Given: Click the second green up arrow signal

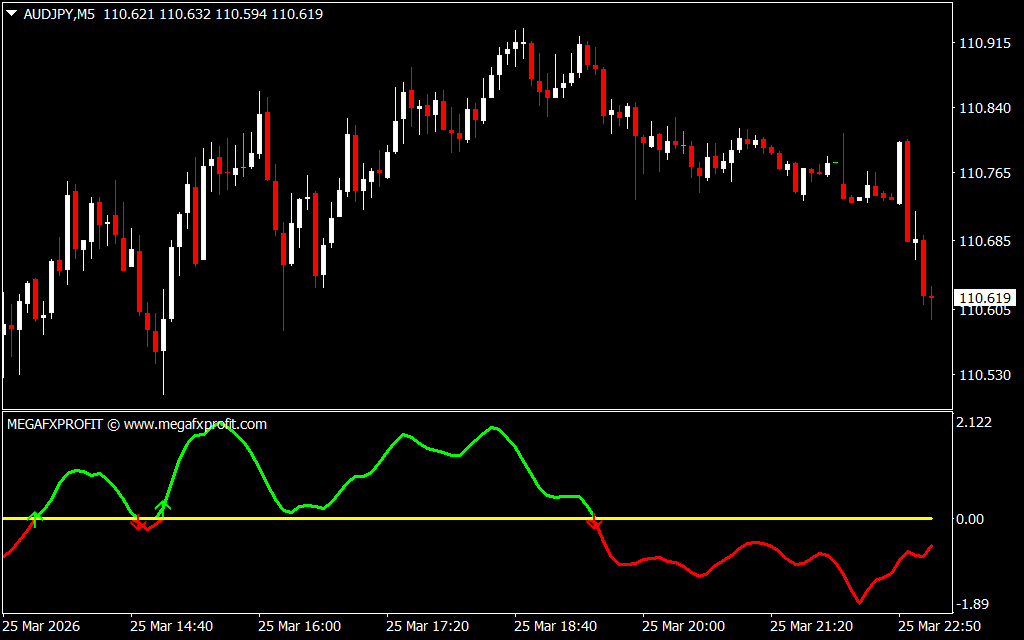Looking at the screenshot, I should tap(164, 506).
